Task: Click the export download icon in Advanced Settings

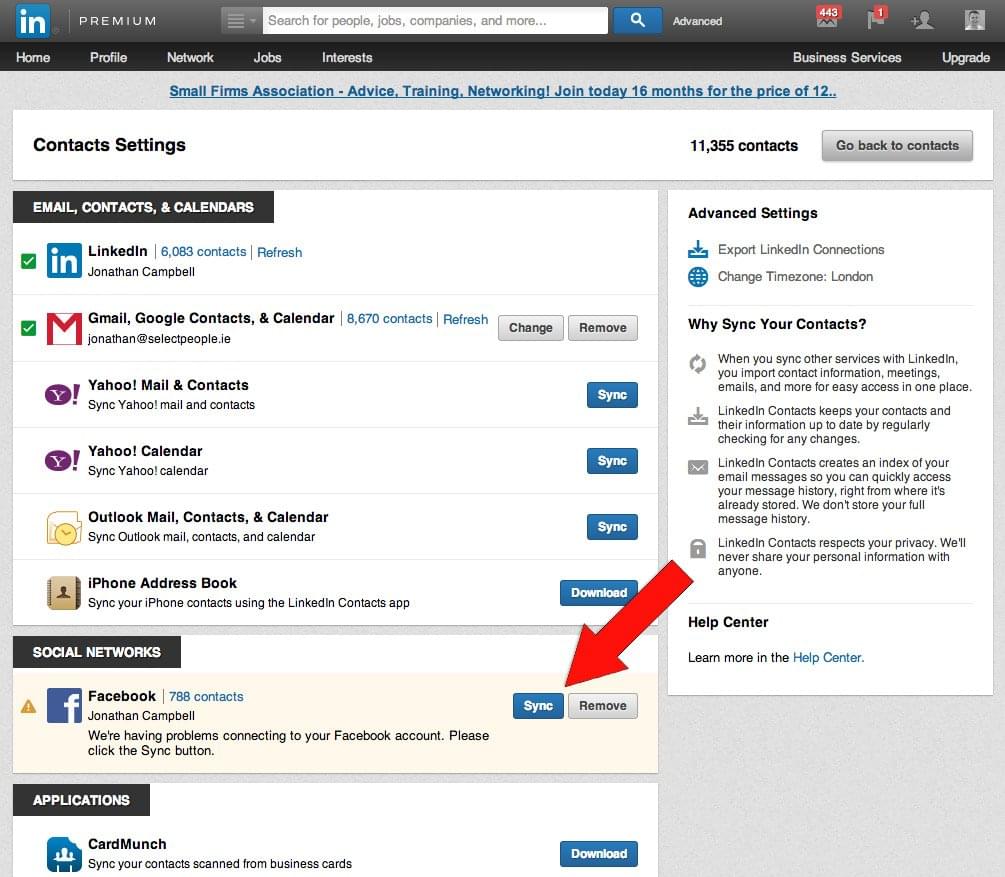Action: point(697,249)
